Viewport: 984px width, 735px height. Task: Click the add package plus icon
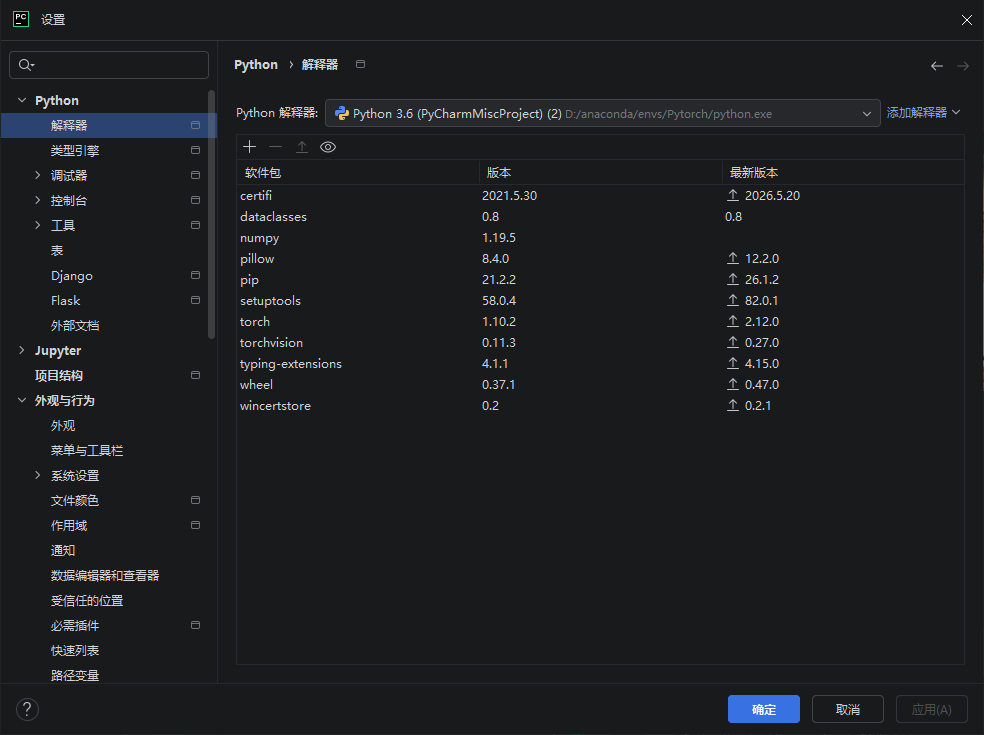coord(249,147)
